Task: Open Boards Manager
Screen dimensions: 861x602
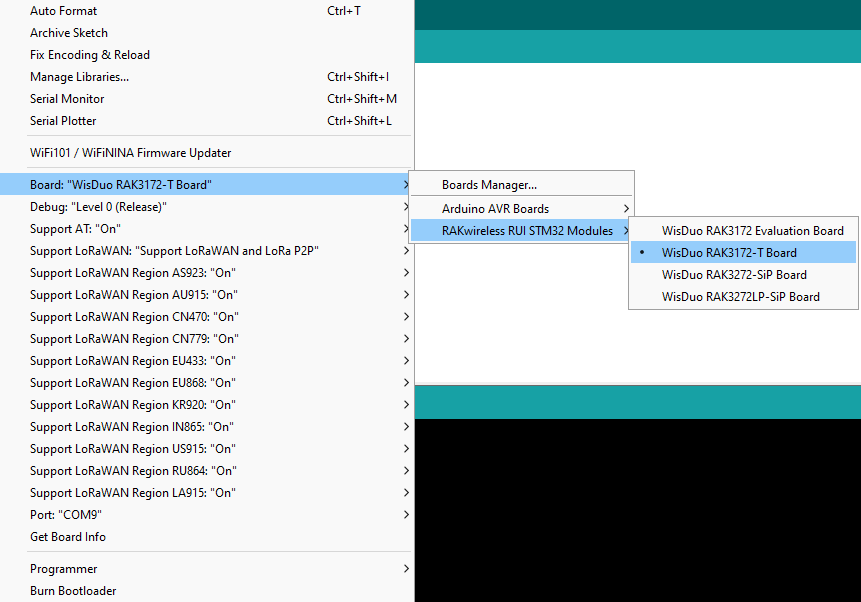Action: click(489, 185)
